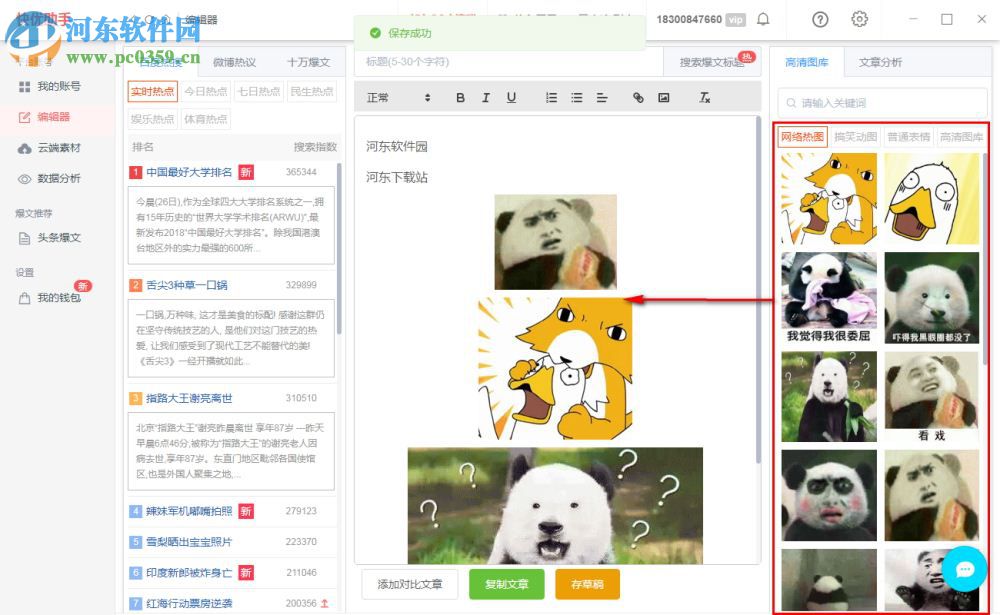The height and width of the screenshot is (615, 1000).
Task: Open the paragraph style dropdown 正常
Action: pos(399,98)
